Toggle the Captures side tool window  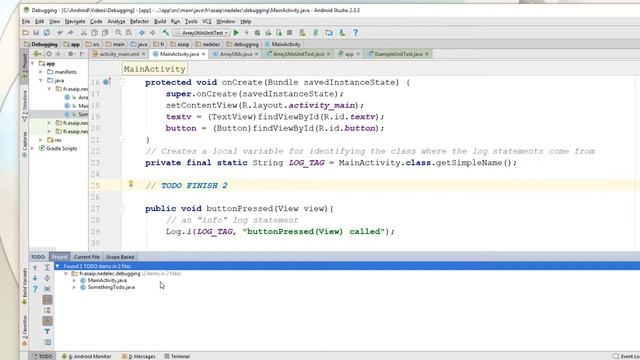click(x=24, y=144)
